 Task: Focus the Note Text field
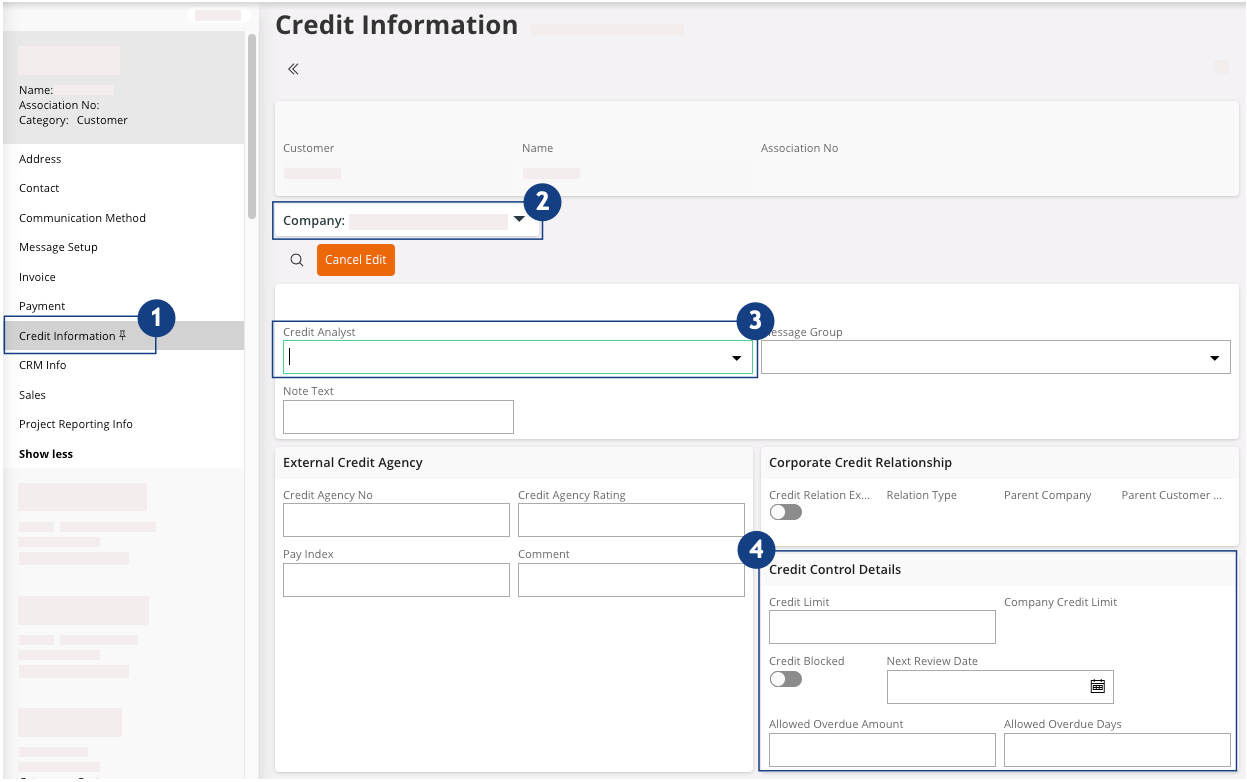[x=398, y=417]
